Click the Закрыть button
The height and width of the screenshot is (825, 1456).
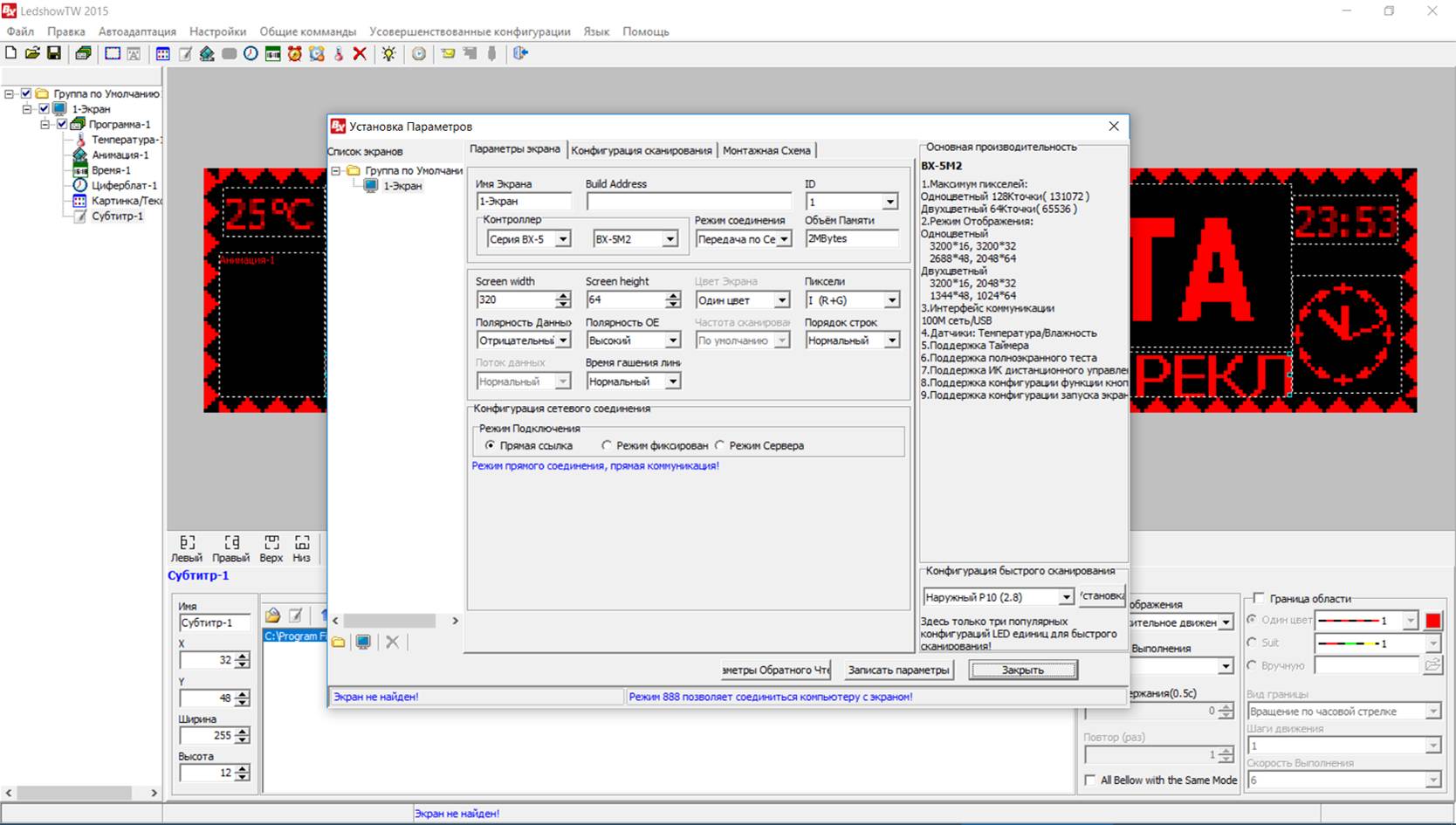(1023, 670)
